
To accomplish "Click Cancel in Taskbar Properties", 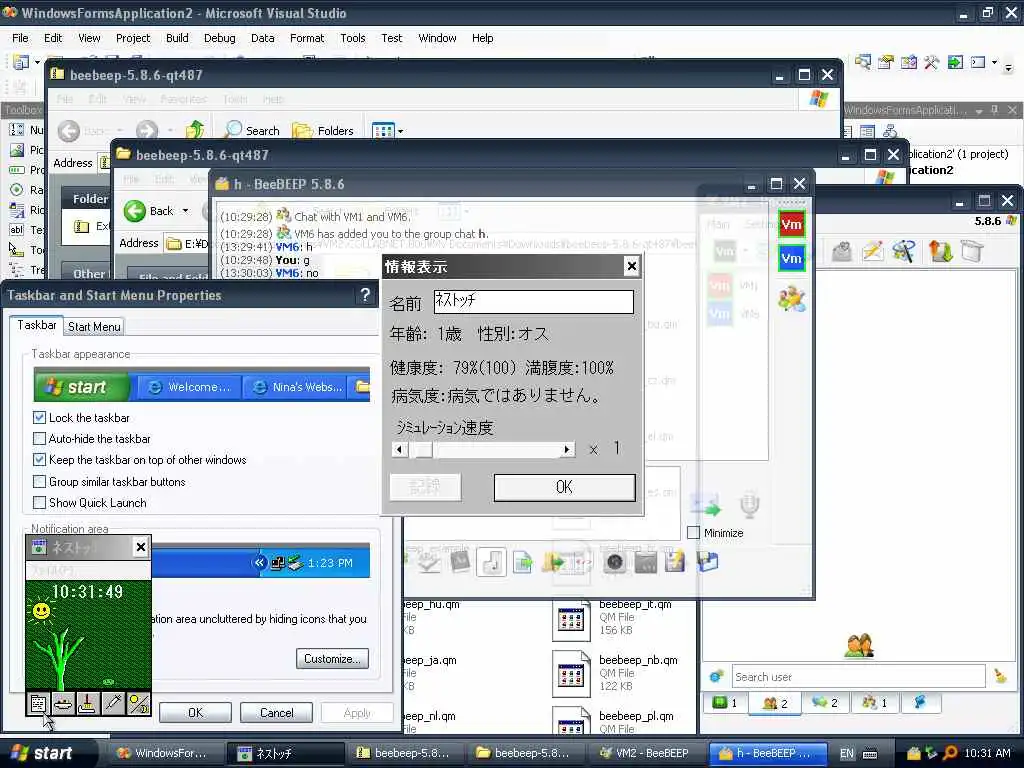I will coord(276,712).
